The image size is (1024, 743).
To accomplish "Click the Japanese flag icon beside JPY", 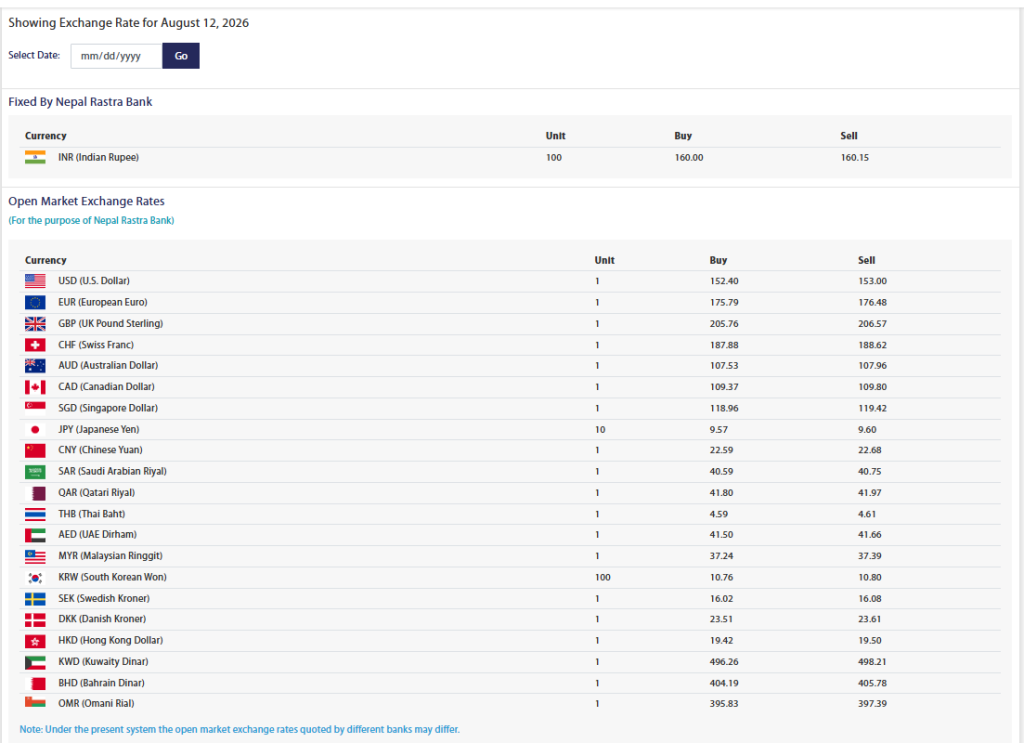I will (35, 430).
